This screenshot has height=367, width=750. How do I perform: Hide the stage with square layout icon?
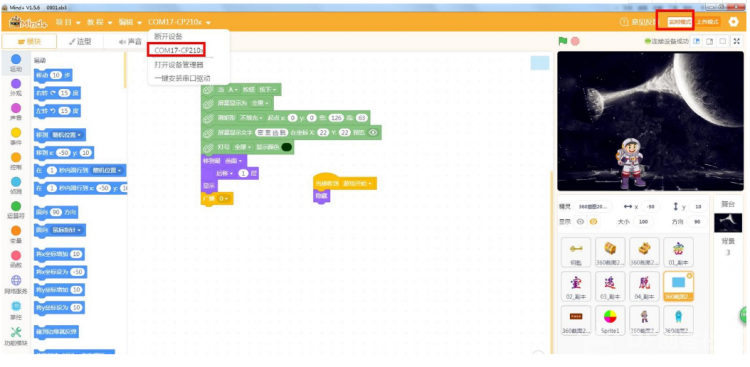(723, 42)
